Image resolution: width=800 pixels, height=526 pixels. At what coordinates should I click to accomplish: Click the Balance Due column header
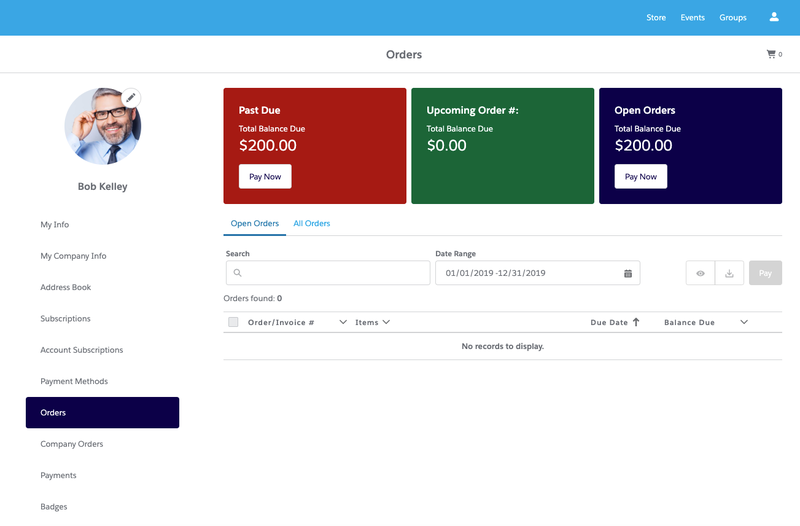click(x=689, y=322)
